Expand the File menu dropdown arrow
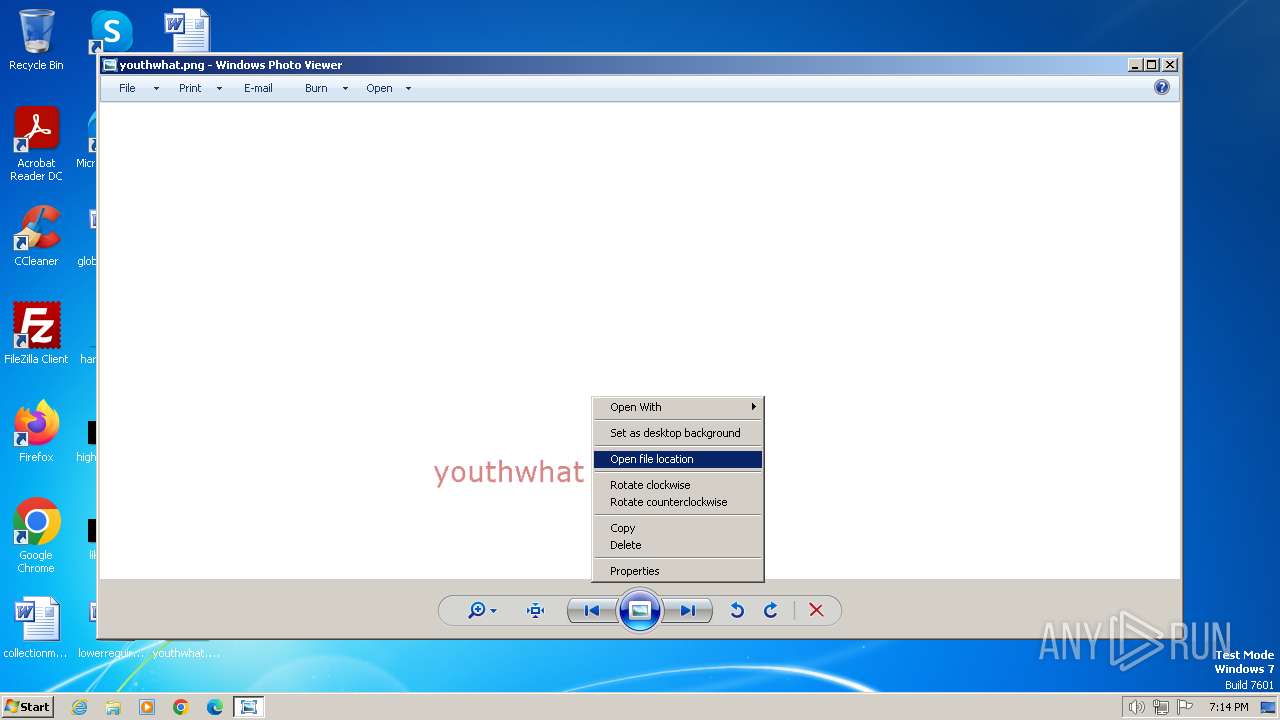Viewport: 1280px width, 720px height. [156, 88]
